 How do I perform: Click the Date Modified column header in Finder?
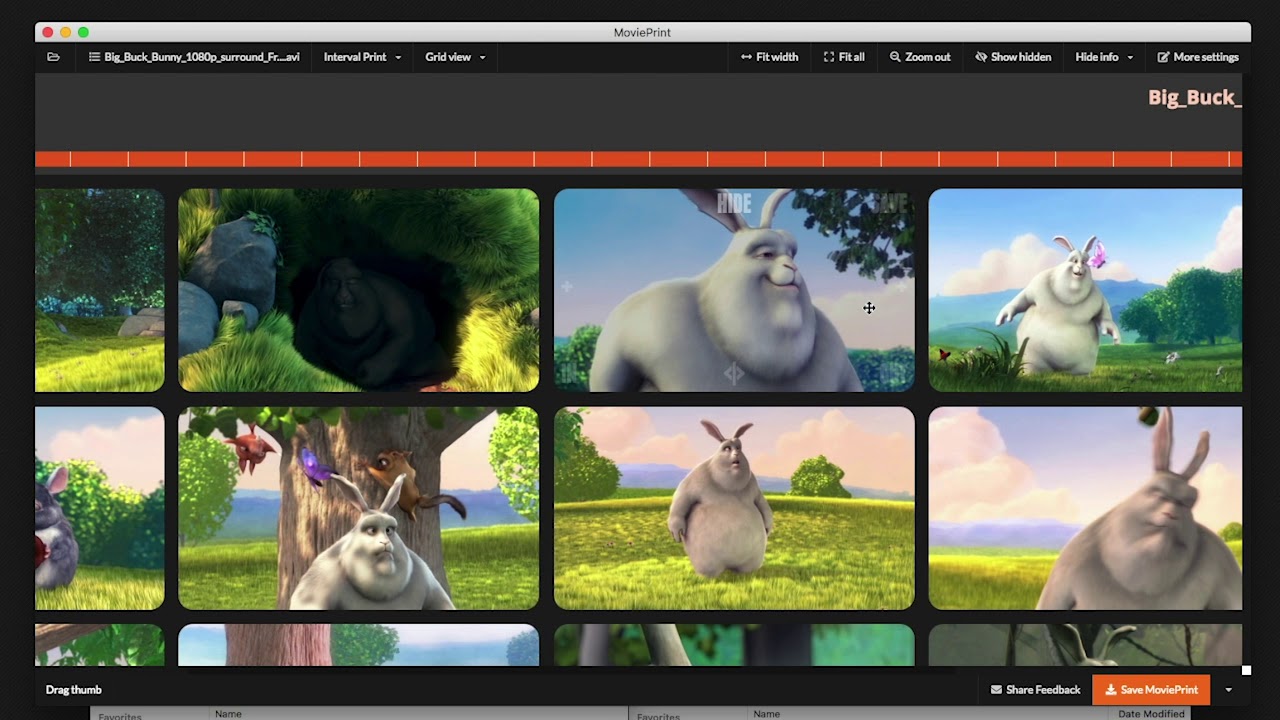tap(1151, 714)
